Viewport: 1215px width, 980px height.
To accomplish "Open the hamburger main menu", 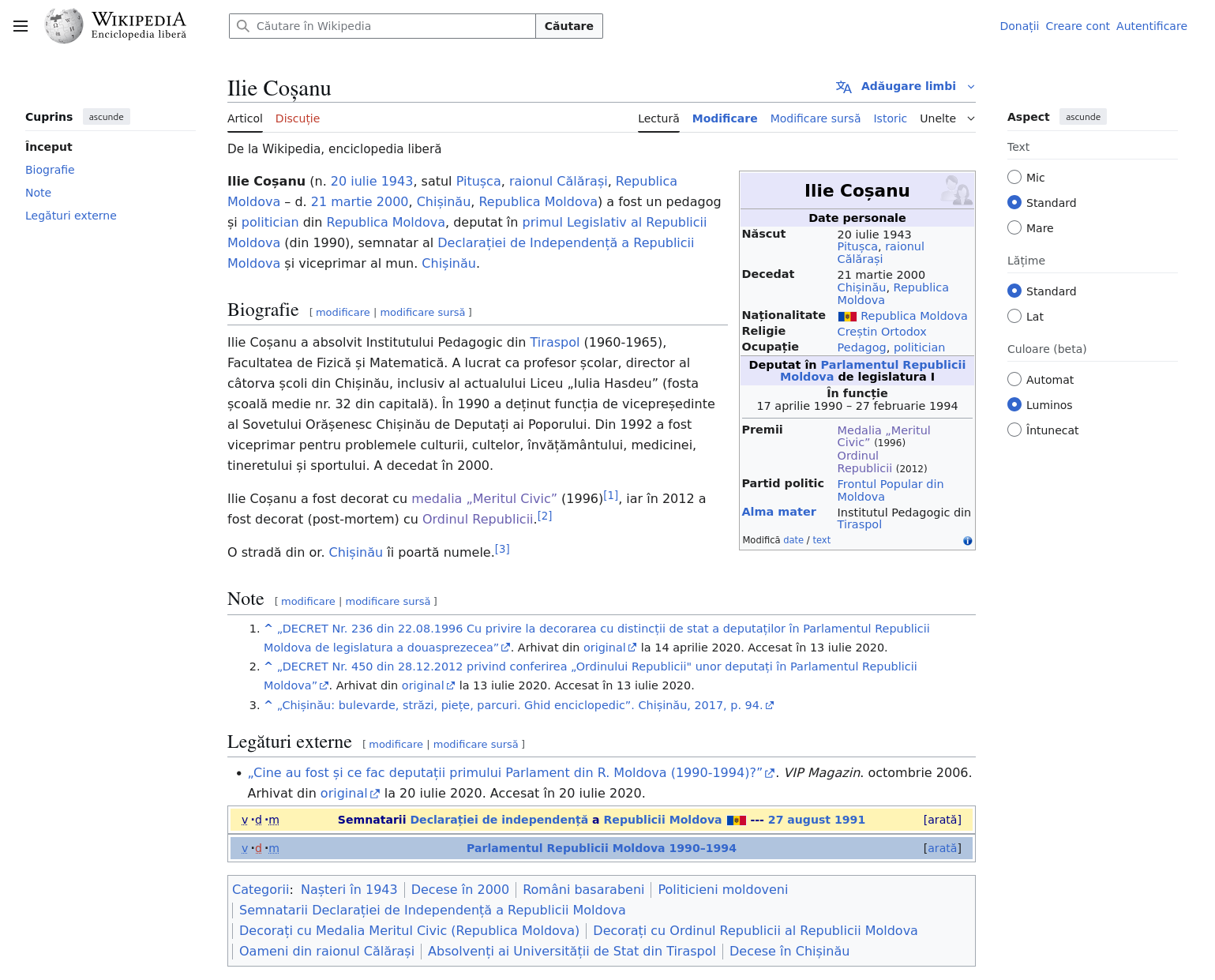I will point(21,26).
